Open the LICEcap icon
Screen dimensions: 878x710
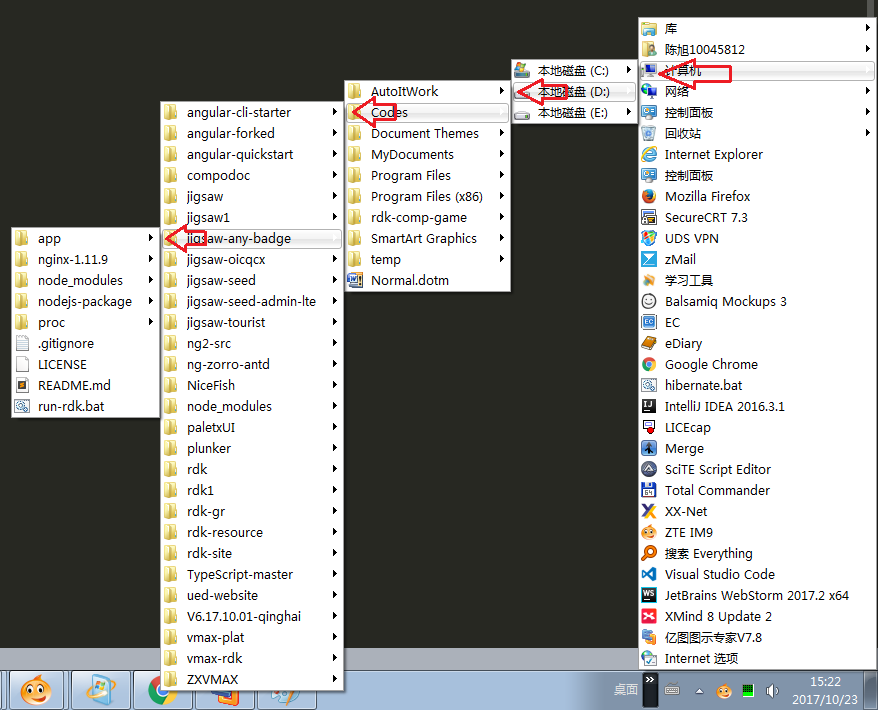[x=648, y=427]
